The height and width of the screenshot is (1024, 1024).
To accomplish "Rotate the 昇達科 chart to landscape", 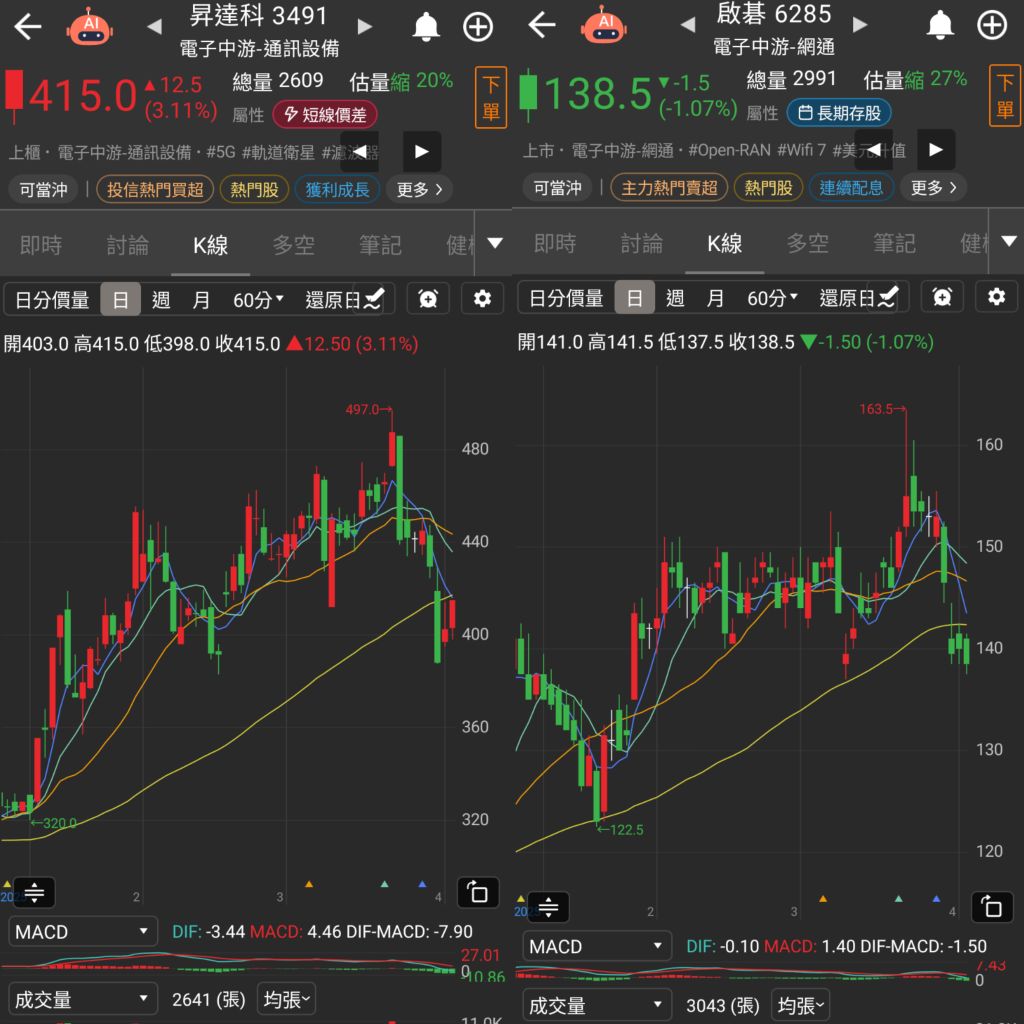I will 478,892.
